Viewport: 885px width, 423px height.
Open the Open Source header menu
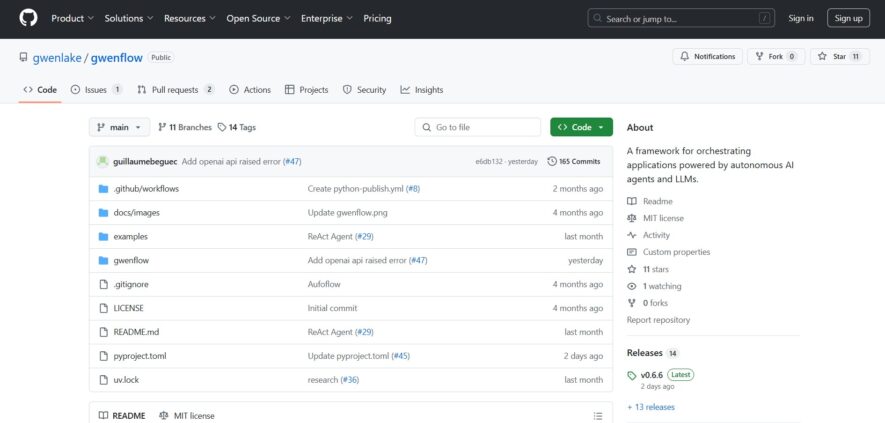coord(258,18)
